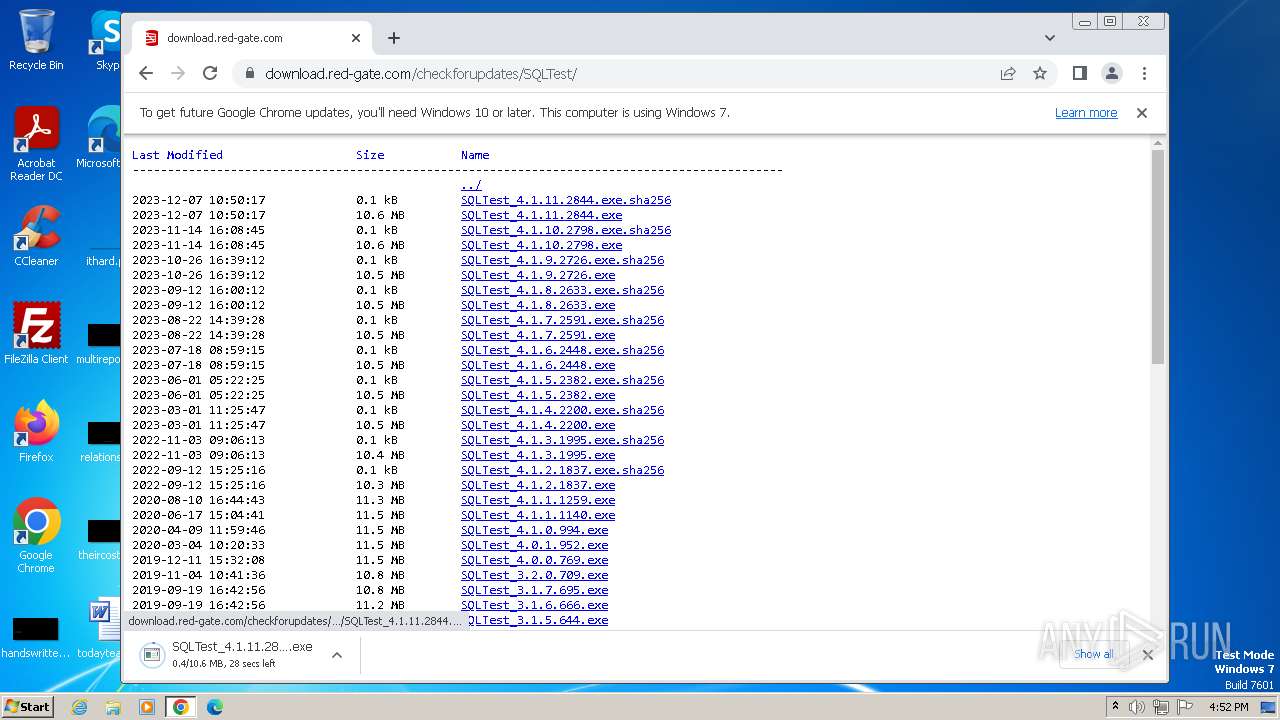
Task: Open SQLTest_4.1.1.1259.exe link
Action: (538, 500)
